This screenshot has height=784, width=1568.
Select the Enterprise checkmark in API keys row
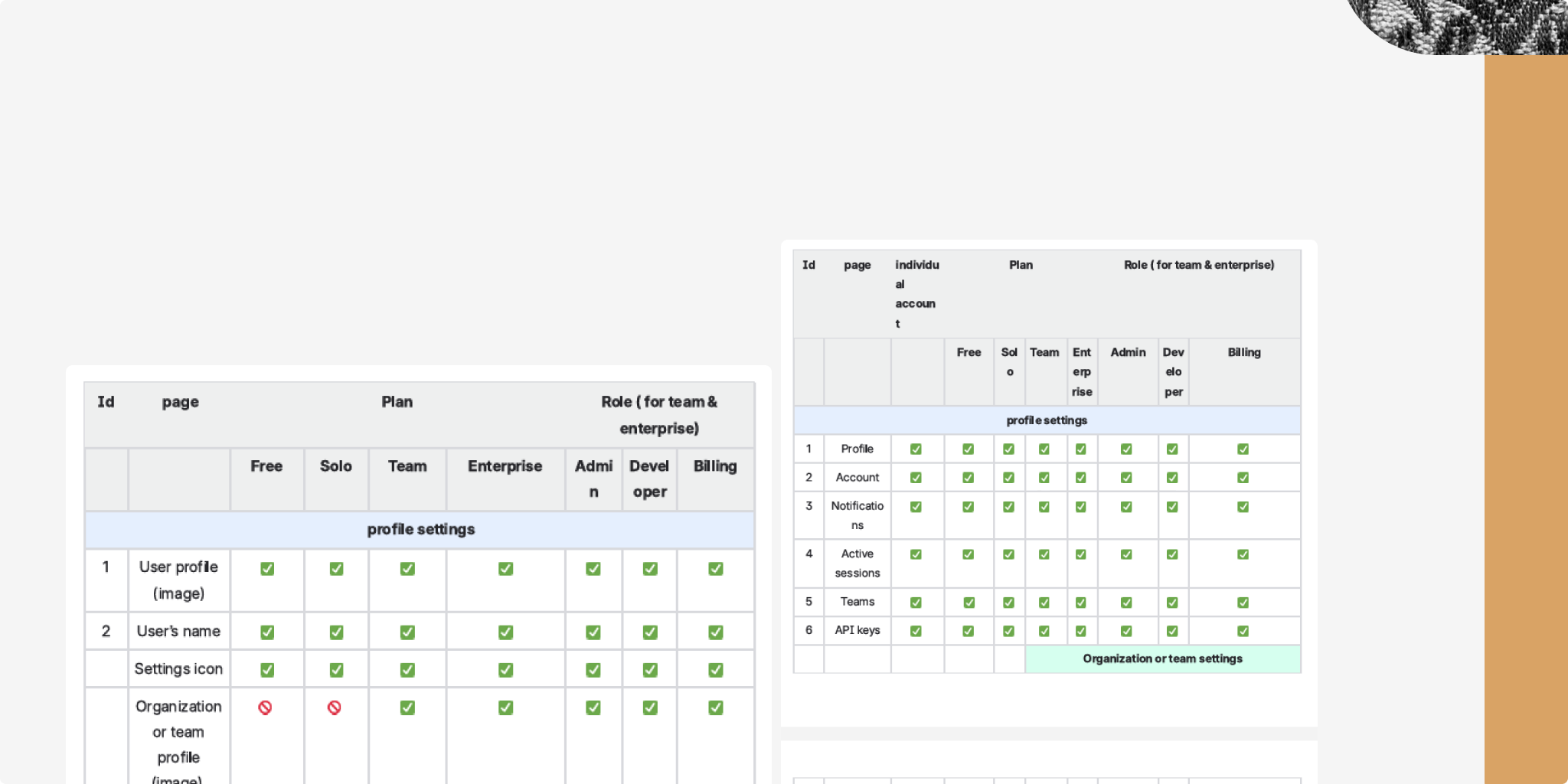pos(1081,631)
